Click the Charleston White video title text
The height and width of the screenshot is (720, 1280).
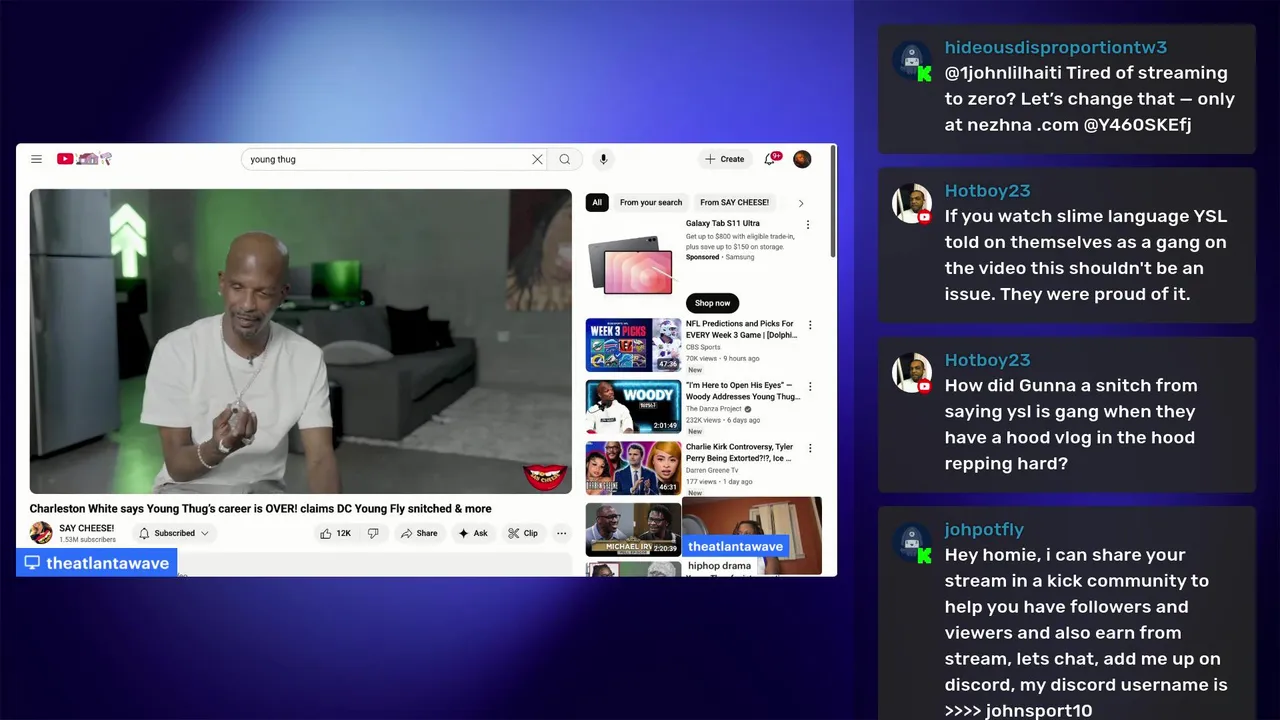click(x=260, y=509)
